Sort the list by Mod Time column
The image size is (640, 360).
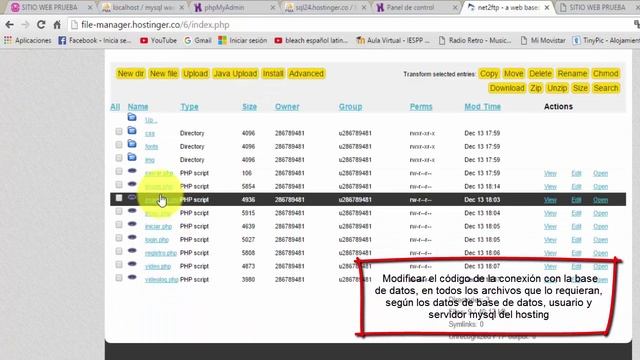pos(482,107)
